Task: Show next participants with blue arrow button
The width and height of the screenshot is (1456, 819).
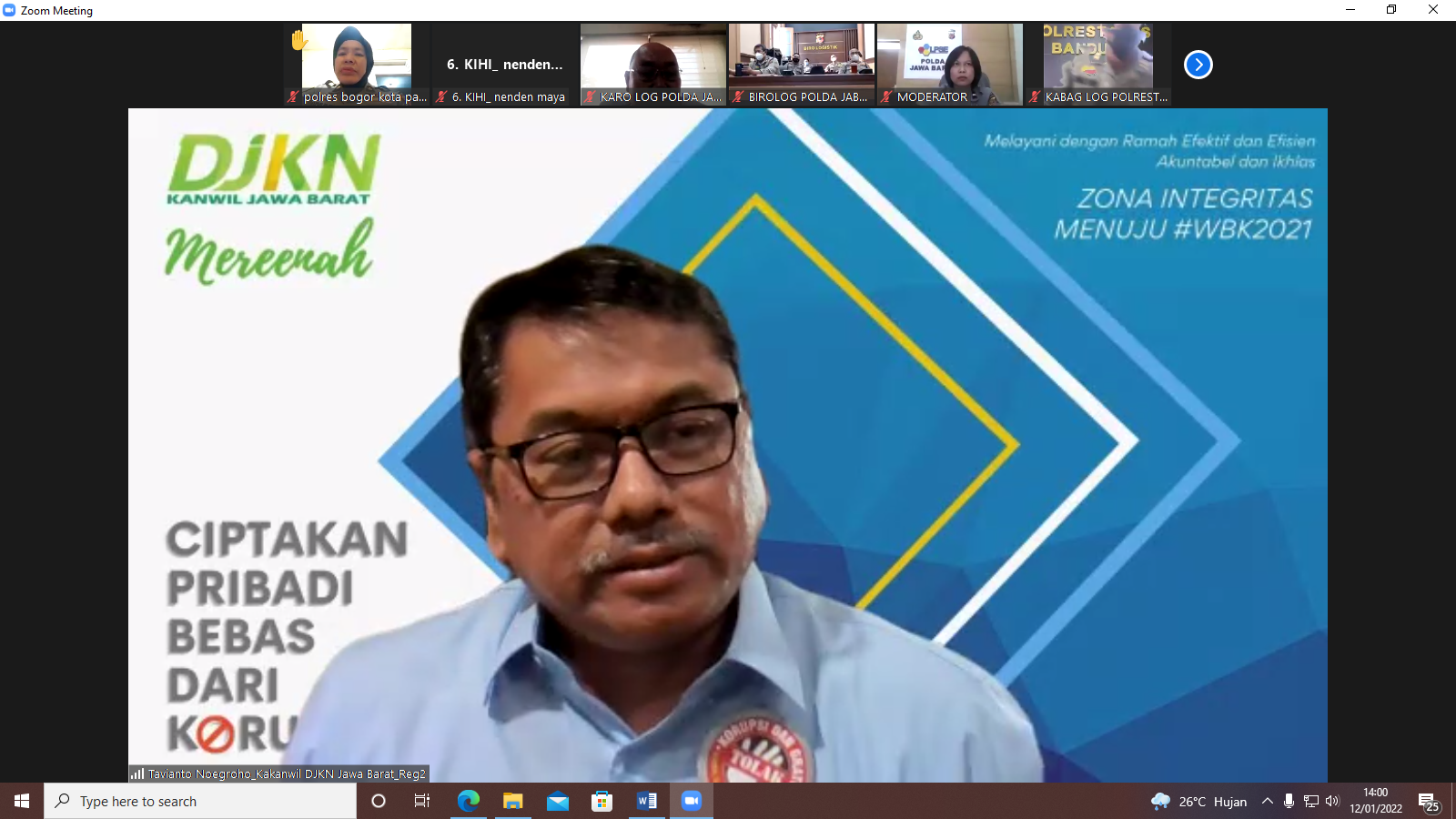Action: 1198,65
